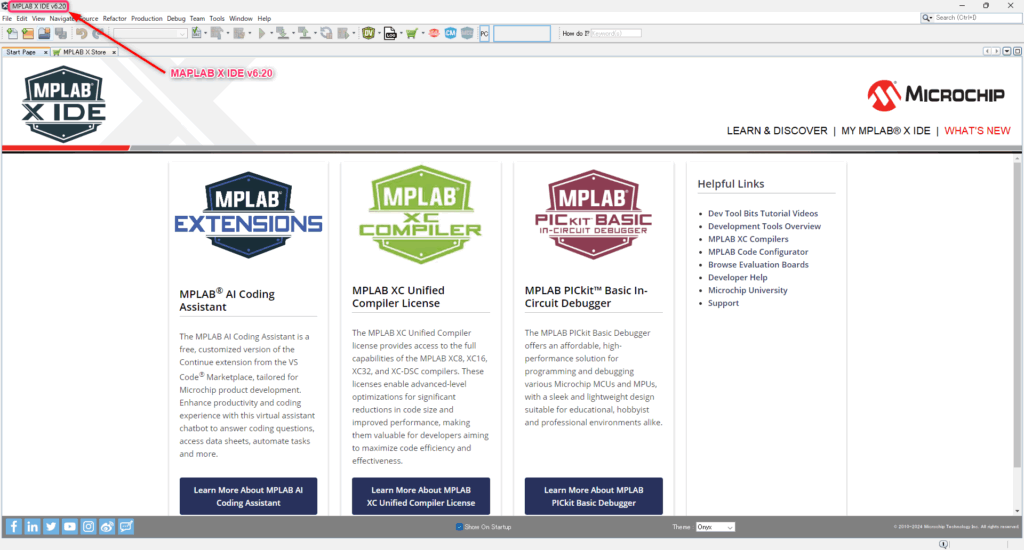Open the MPLAB Data Visualizer DV icon
Viewport: 1024px width, 550px height.
369,33
